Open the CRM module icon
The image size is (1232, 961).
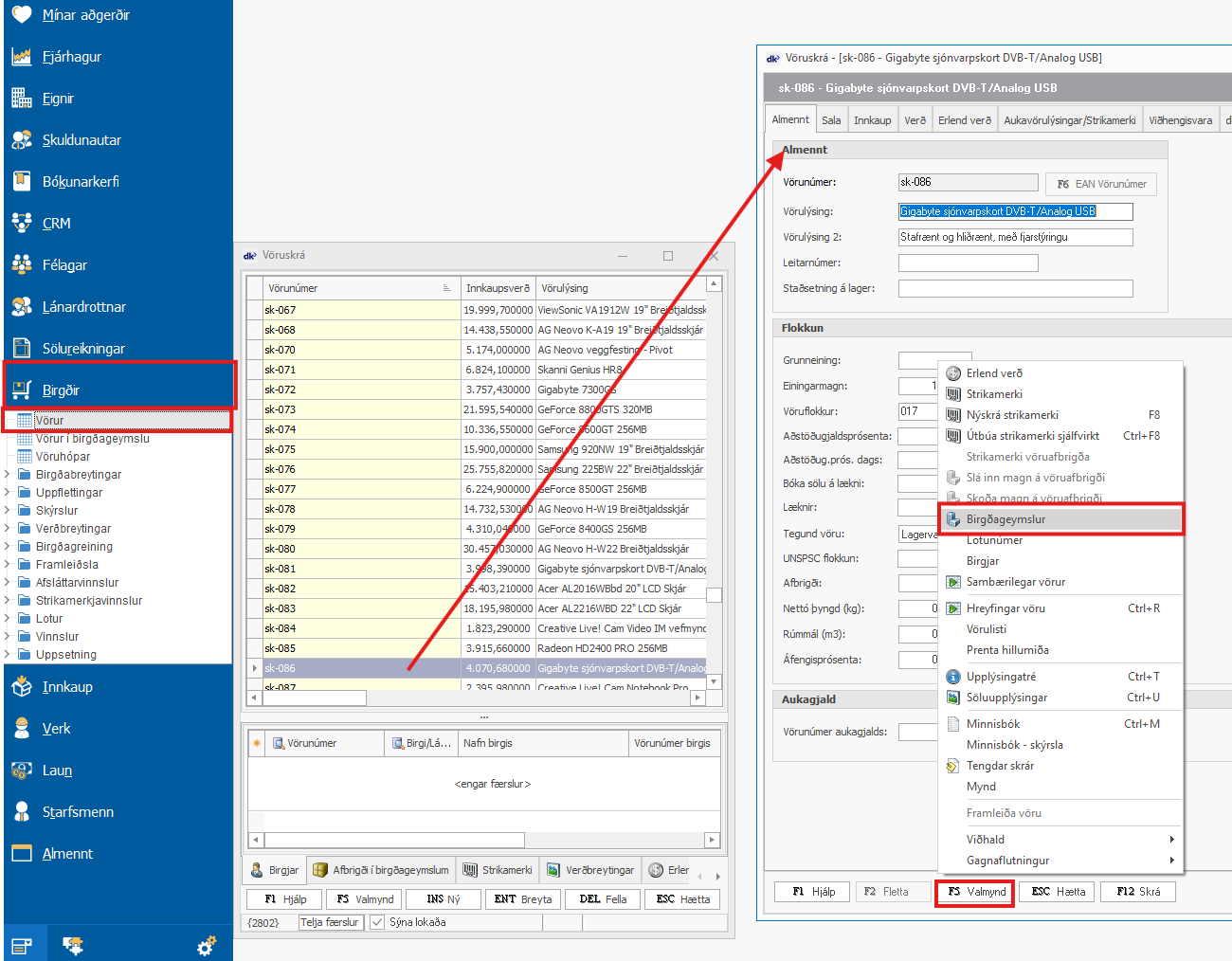(22, 223)
